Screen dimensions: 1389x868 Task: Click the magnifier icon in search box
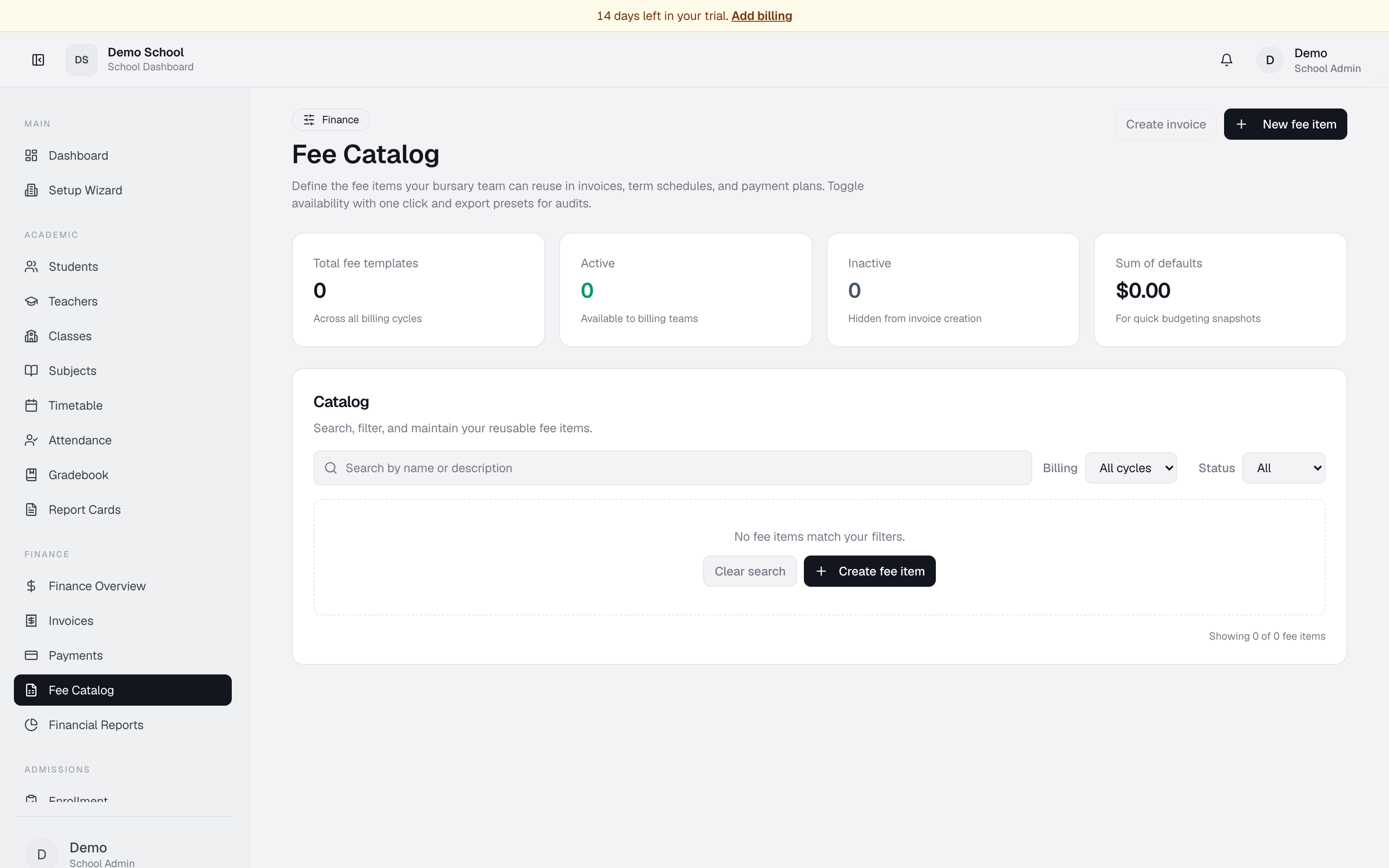click(x=331, y=468)
